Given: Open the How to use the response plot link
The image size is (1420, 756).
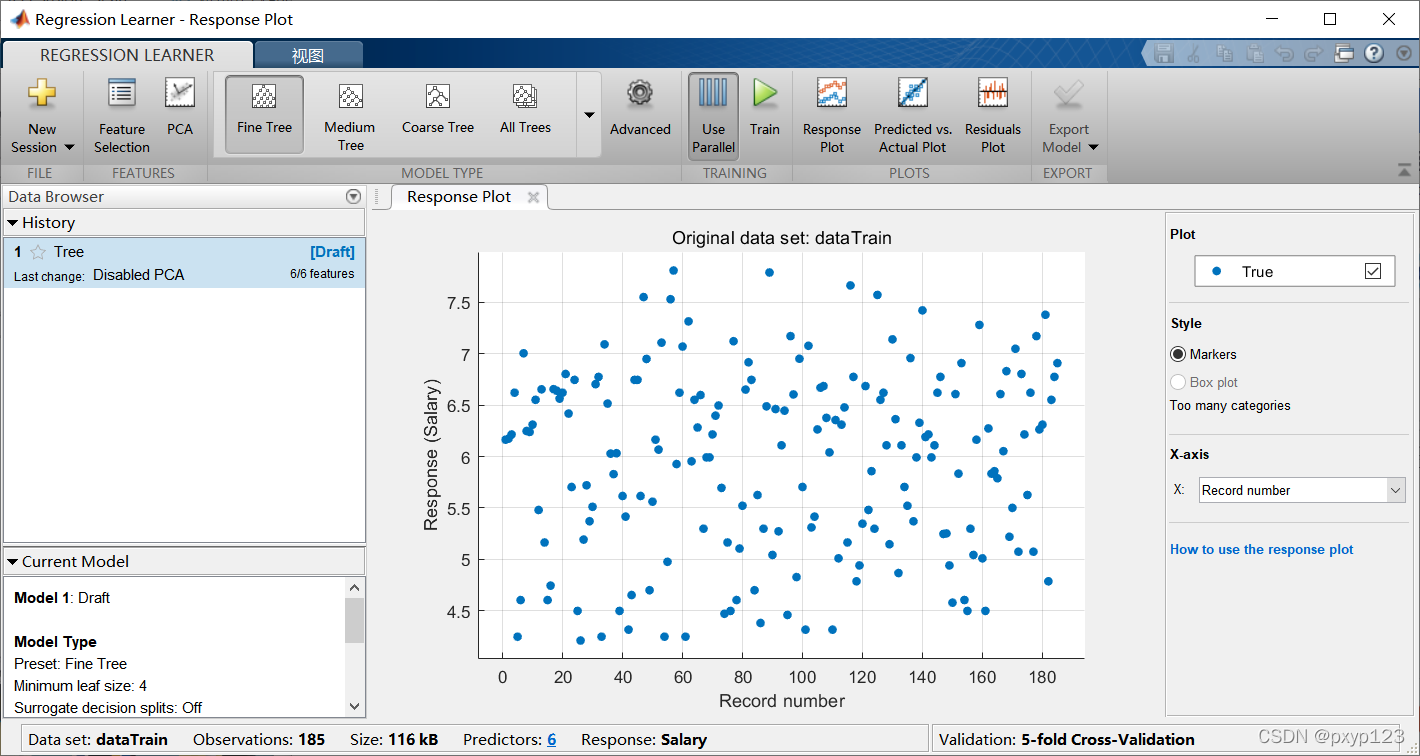Looking at the screenshot, I should [1262, 549].
